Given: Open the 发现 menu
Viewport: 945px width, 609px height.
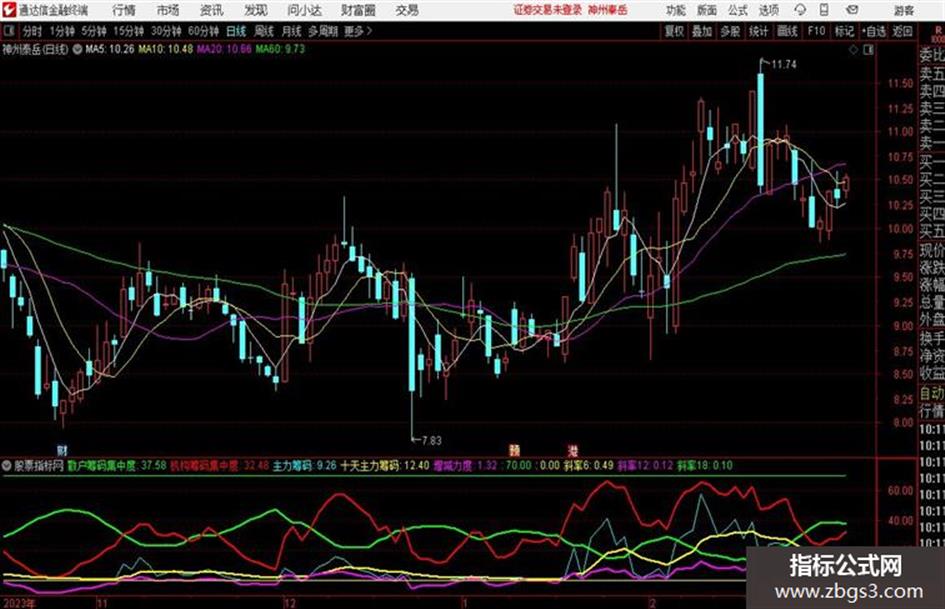Looking at the screenshot, I should pos(256,10).
